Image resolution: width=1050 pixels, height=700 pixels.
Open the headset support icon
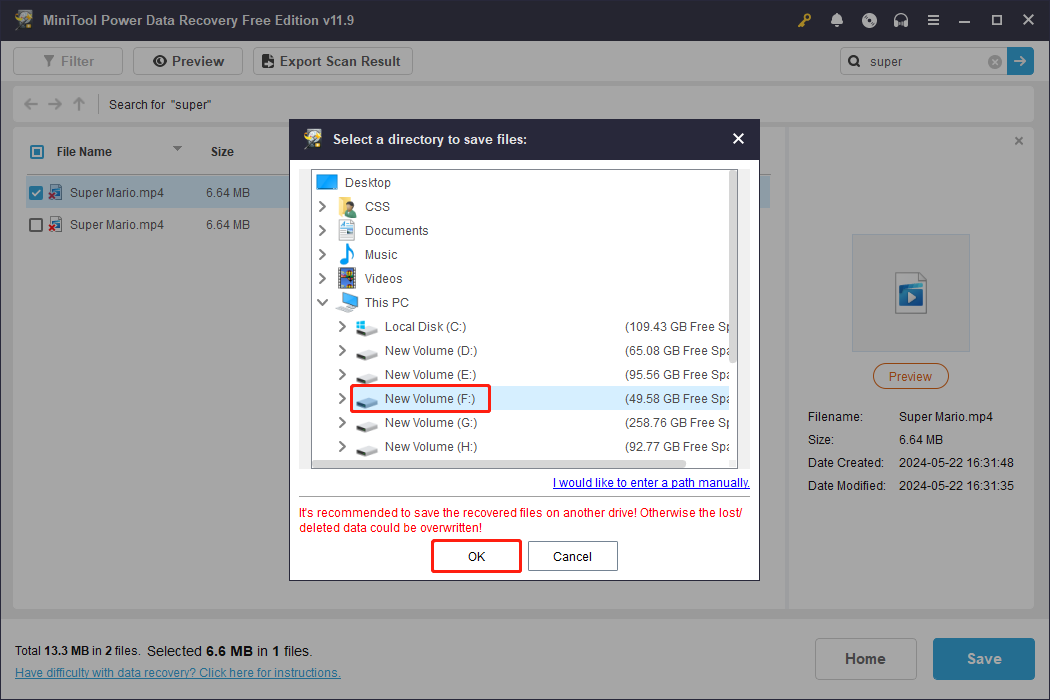coord(901,20)
